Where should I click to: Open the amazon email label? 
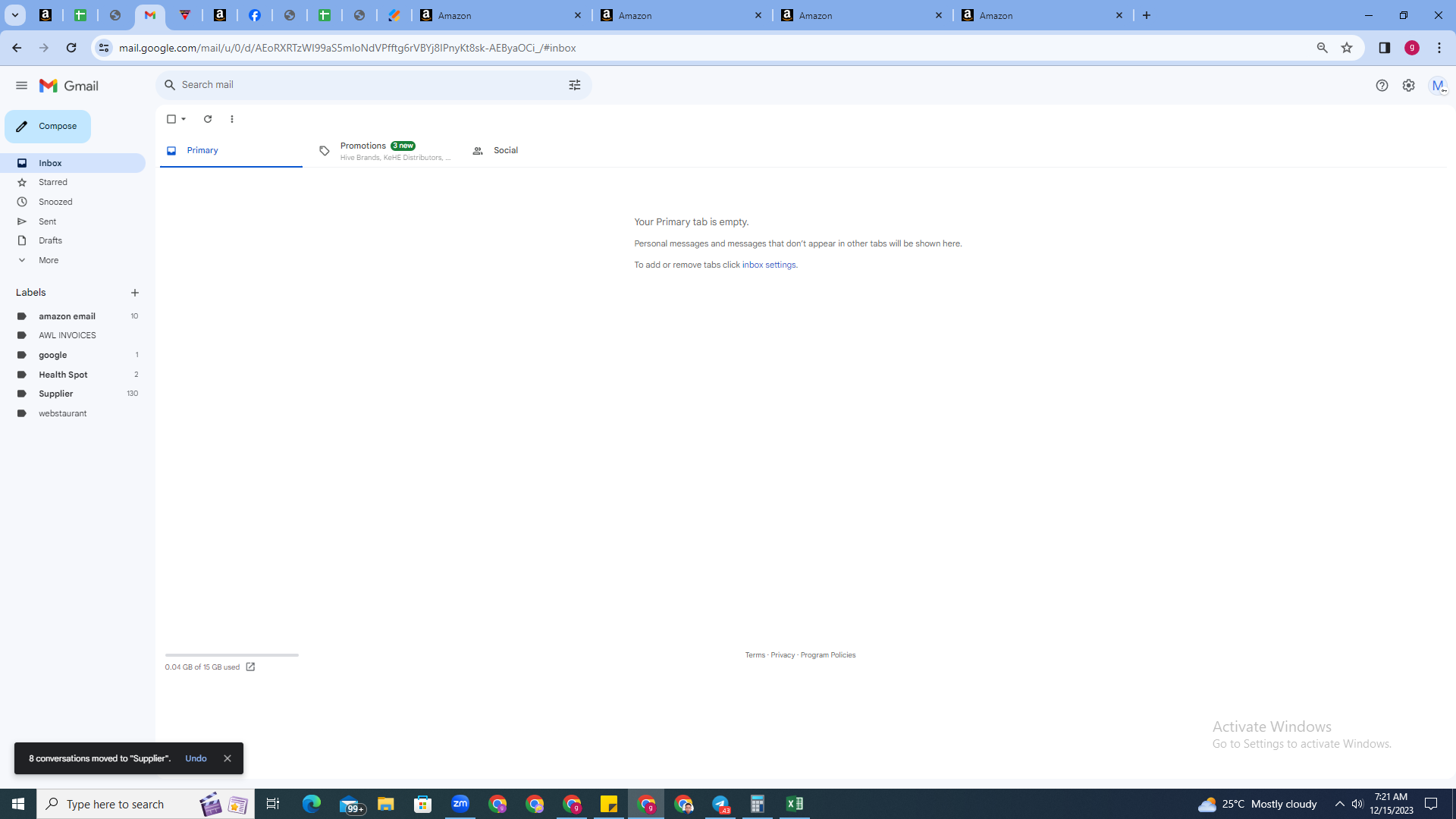[x=73, y=316]
